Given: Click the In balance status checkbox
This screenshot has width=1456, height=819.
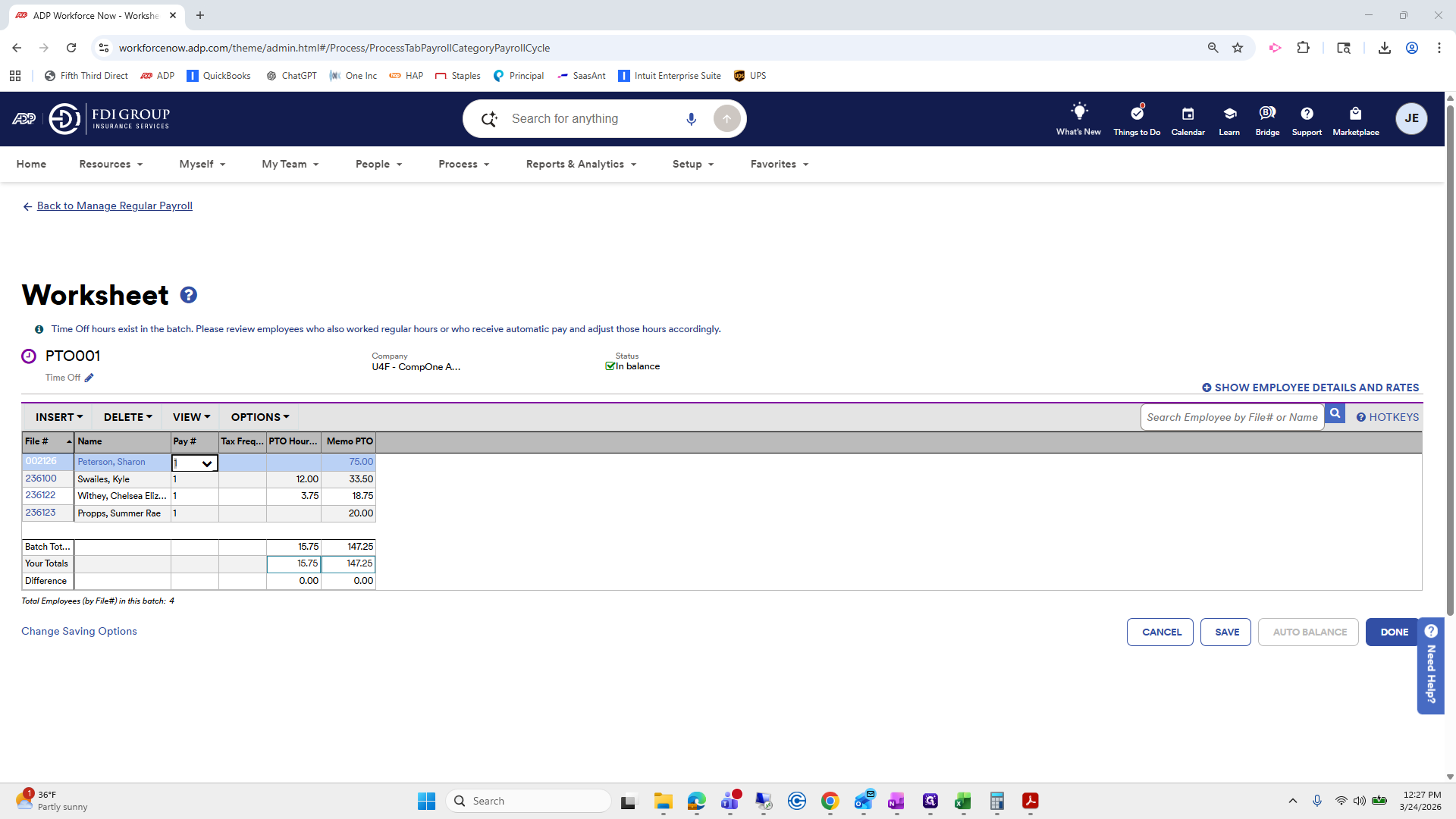Looking at the screenshot, I should click(x=610, y=366).
